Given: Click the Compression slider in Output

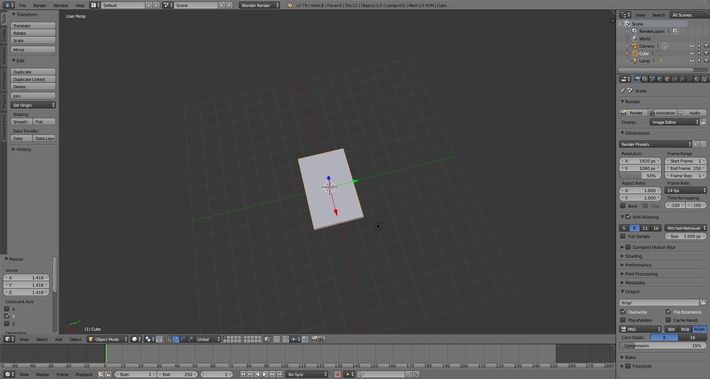Looking at the screenshot, I should coord(662,345).
